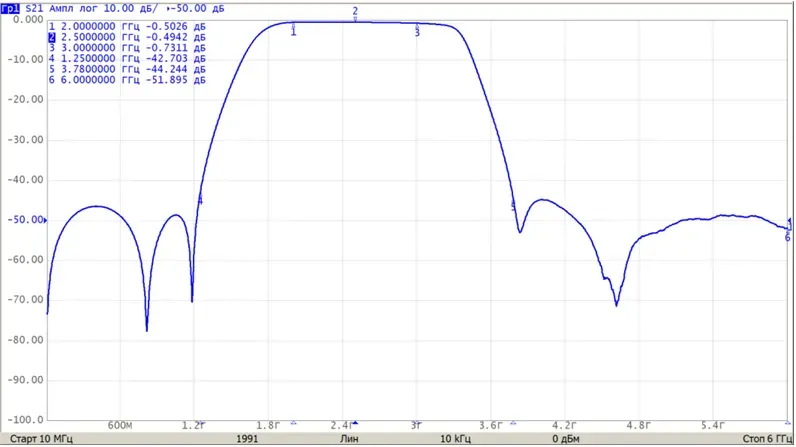Click marker 1 triangle on the frequency axis
796x447 pixels.
[293, 423]
